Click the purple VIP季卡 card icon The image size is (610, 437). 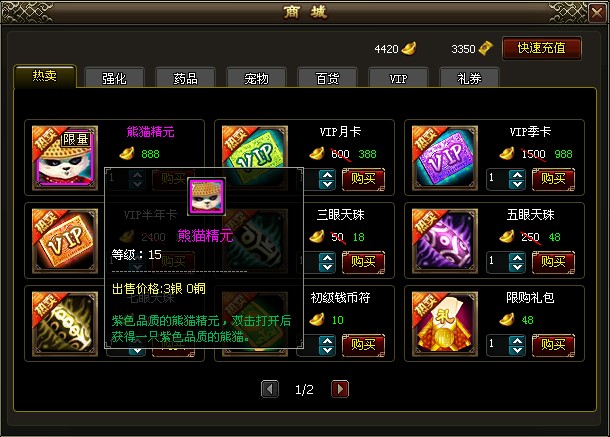pos(445,158)
